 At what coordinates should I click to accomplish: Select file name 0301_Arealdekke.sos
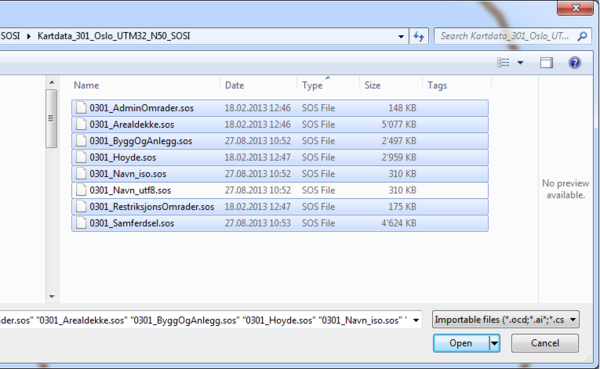pos(132,124)
